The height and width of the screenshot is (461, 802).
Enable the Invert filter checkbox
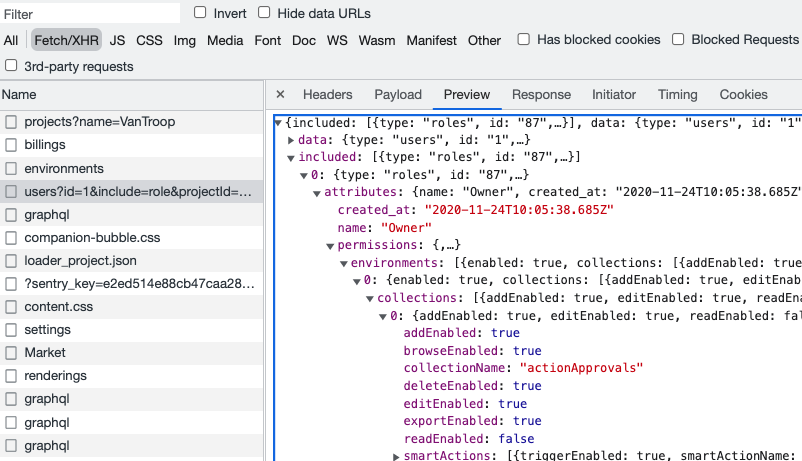(x=200, y=13)
